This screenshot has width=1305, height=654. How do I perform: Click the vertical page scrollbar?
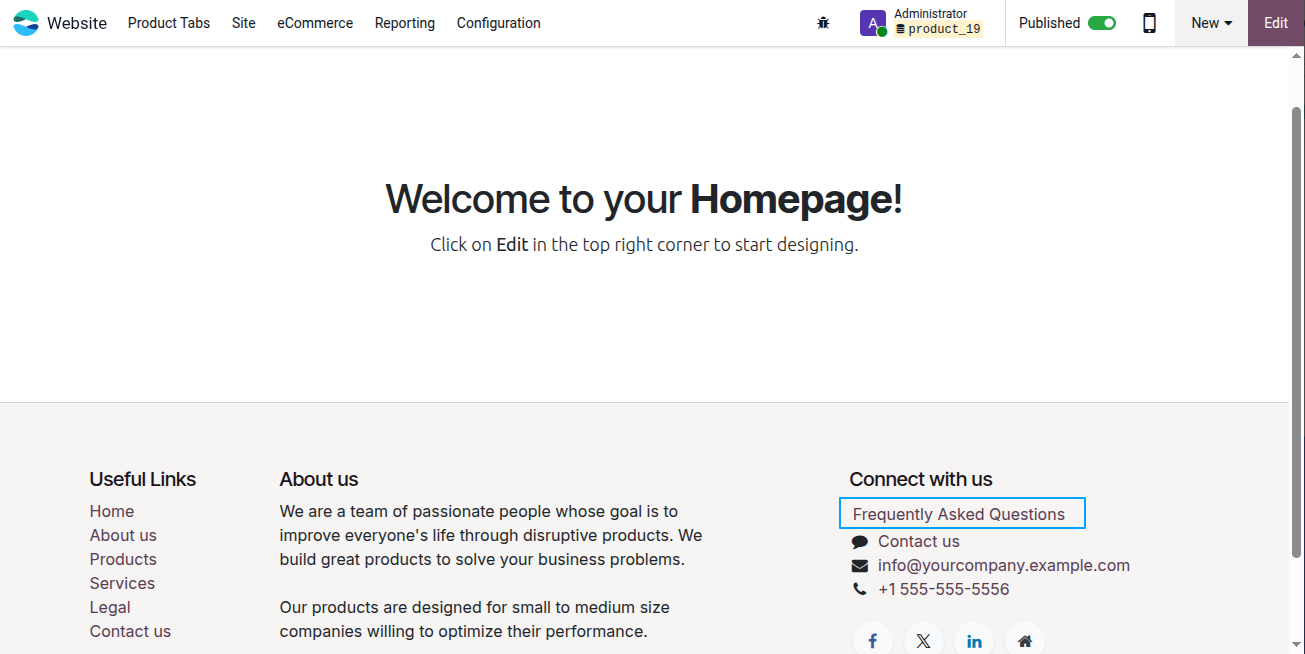point(1297,331)
